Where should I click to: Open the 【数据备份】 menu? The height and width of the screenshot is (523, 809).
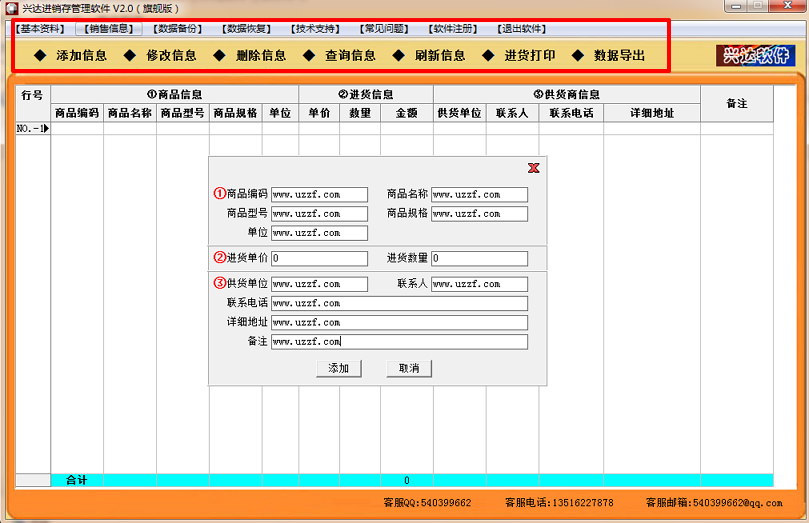177,29
